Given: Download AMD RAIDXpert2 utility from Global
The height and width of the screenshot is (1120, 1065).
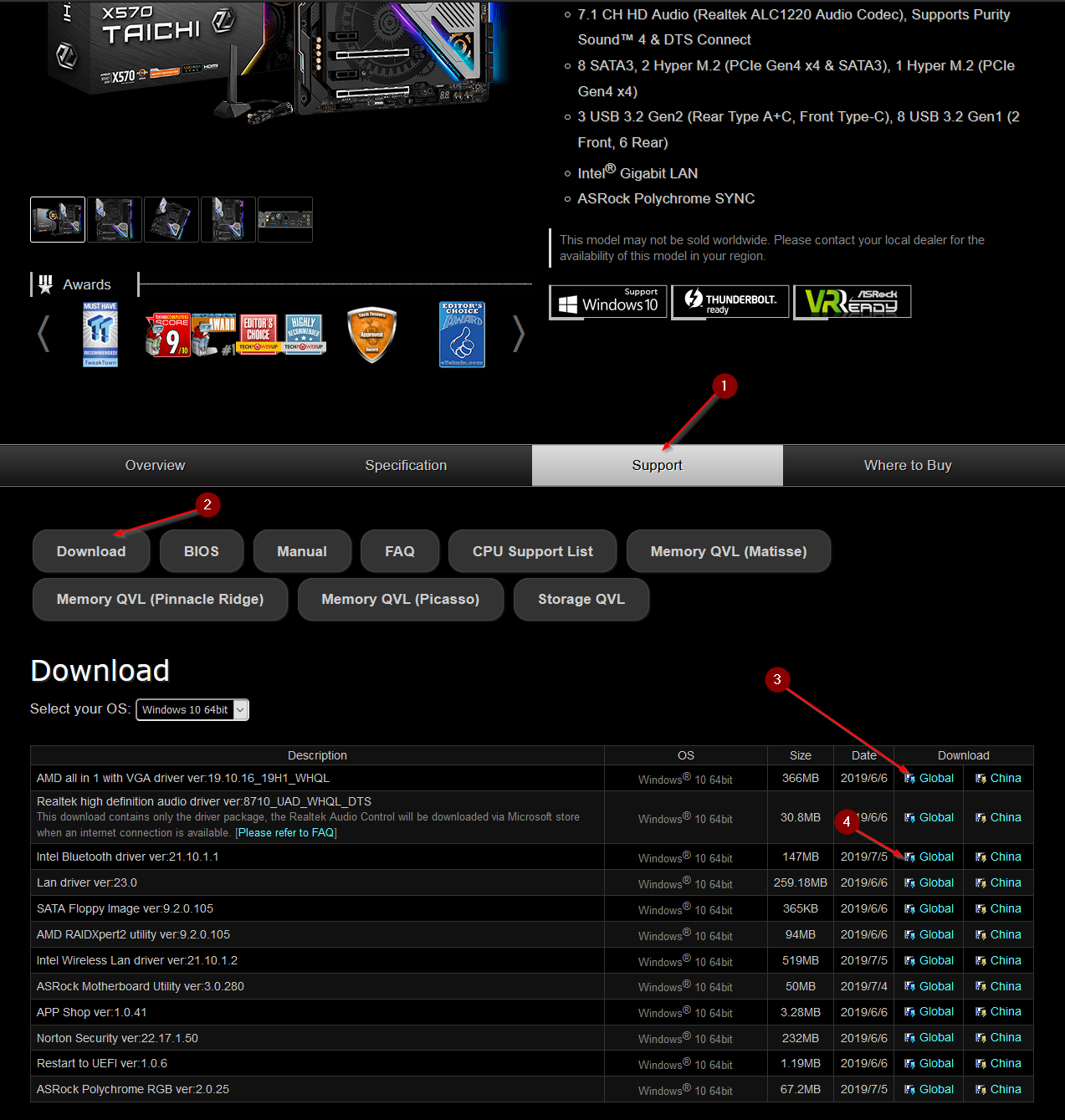Looking at the screenshot, I should click(x=936, y=934).
